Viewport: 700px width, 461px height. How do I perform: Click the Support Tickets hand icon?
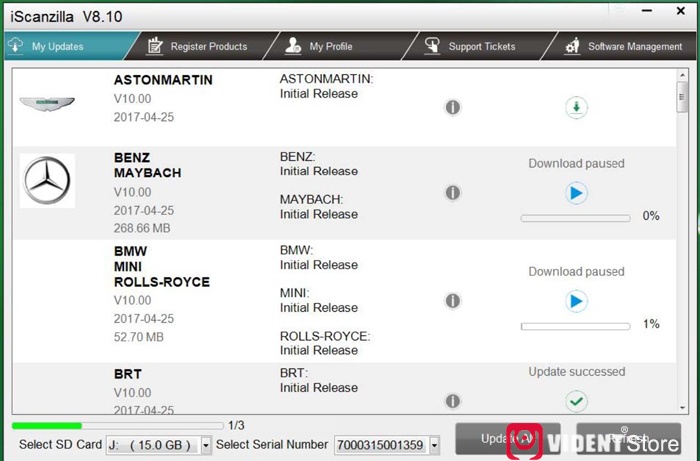coord(432,46)
